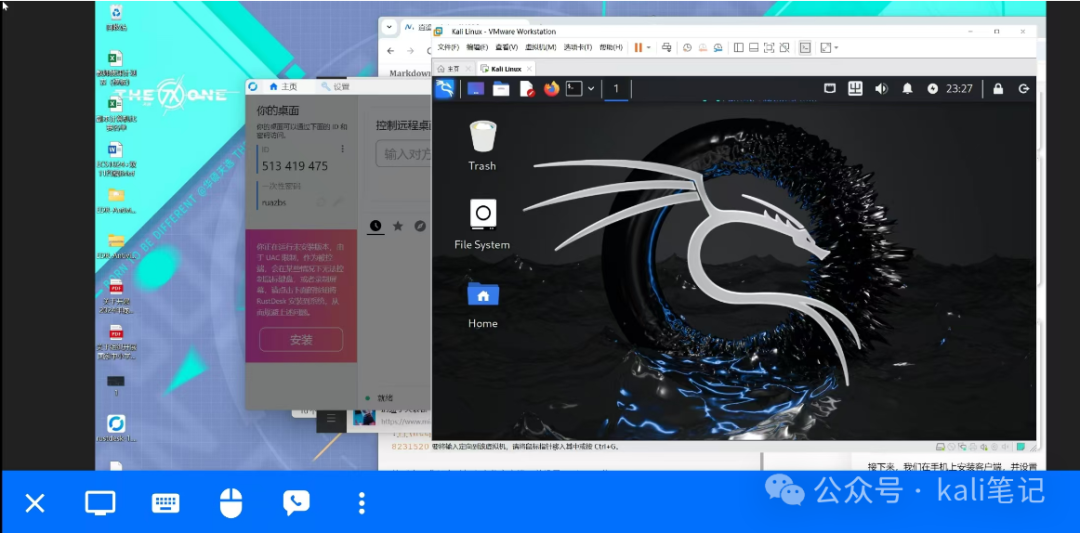
Task: Select RustDesk favorites star tab
Action: point(398,226)
